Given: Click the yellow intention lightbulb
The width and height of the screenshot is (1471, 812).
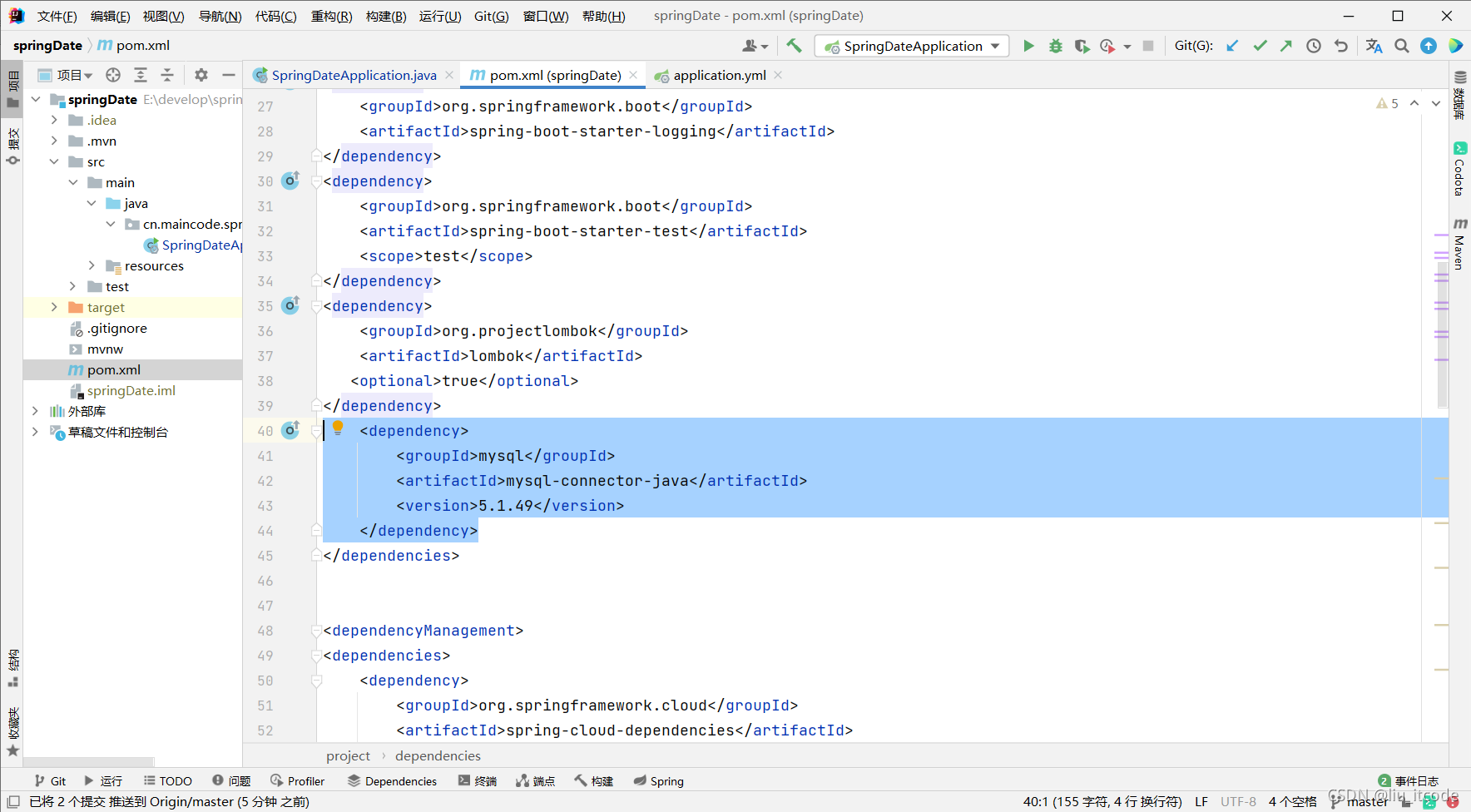Looking at the screenshot, I should pyautogui.click(x=338, y=428).
